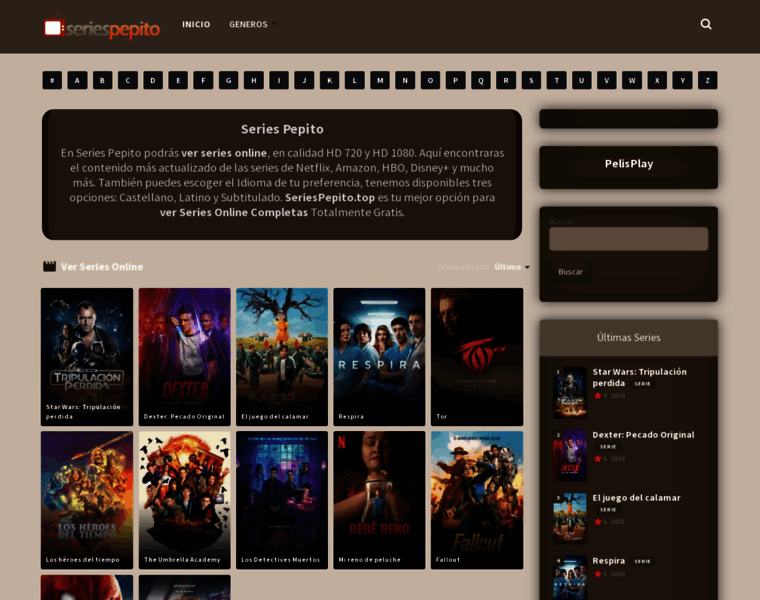Filter series by letter W
Viewport: 760px width, 600px height.
click(632, 80)
